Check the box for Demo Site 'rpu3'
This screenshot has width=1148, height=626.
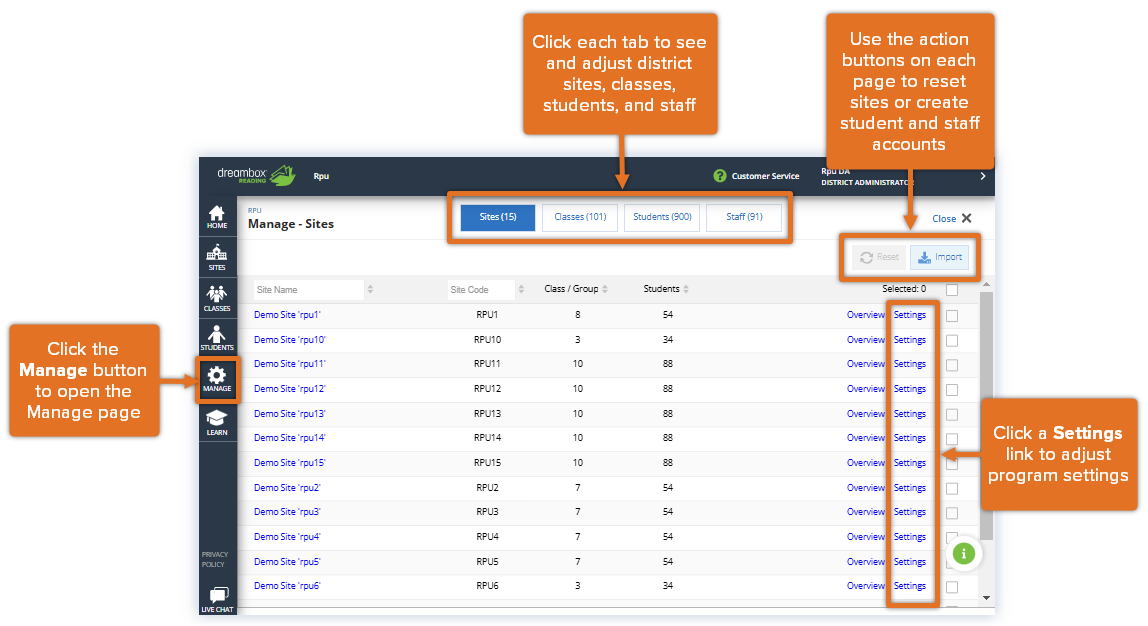click(952, 513)
